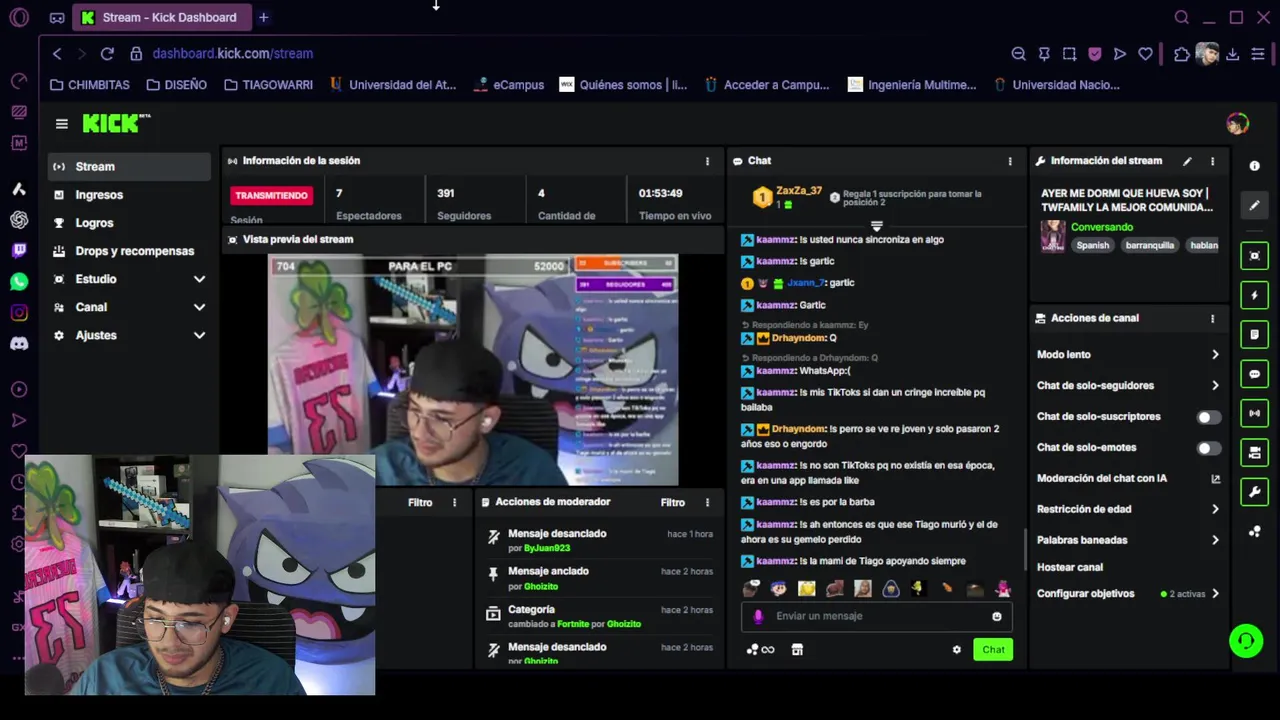Click the shop icon below message box
This screenshot has height=720, width=1280.
coord(797,650)
